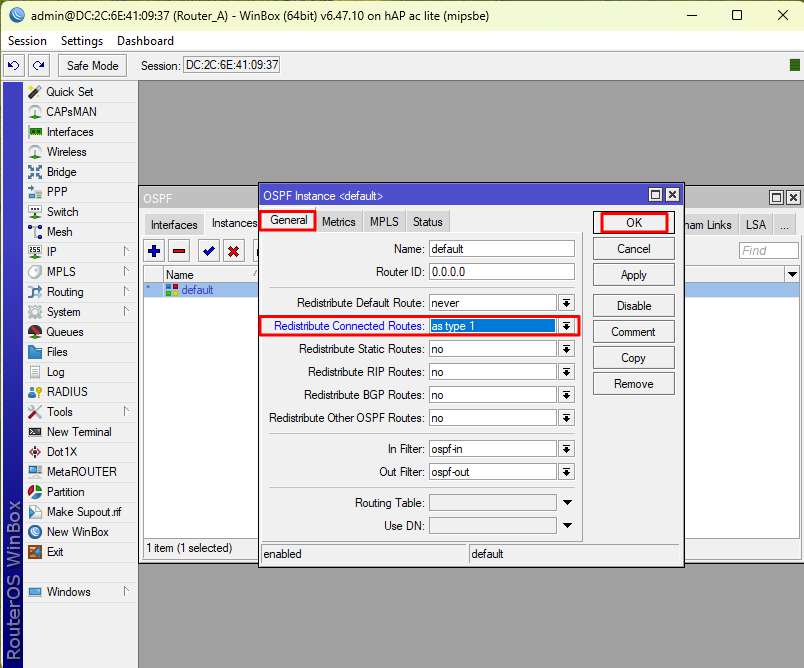Click the Cancel button

tap(633, 249)
